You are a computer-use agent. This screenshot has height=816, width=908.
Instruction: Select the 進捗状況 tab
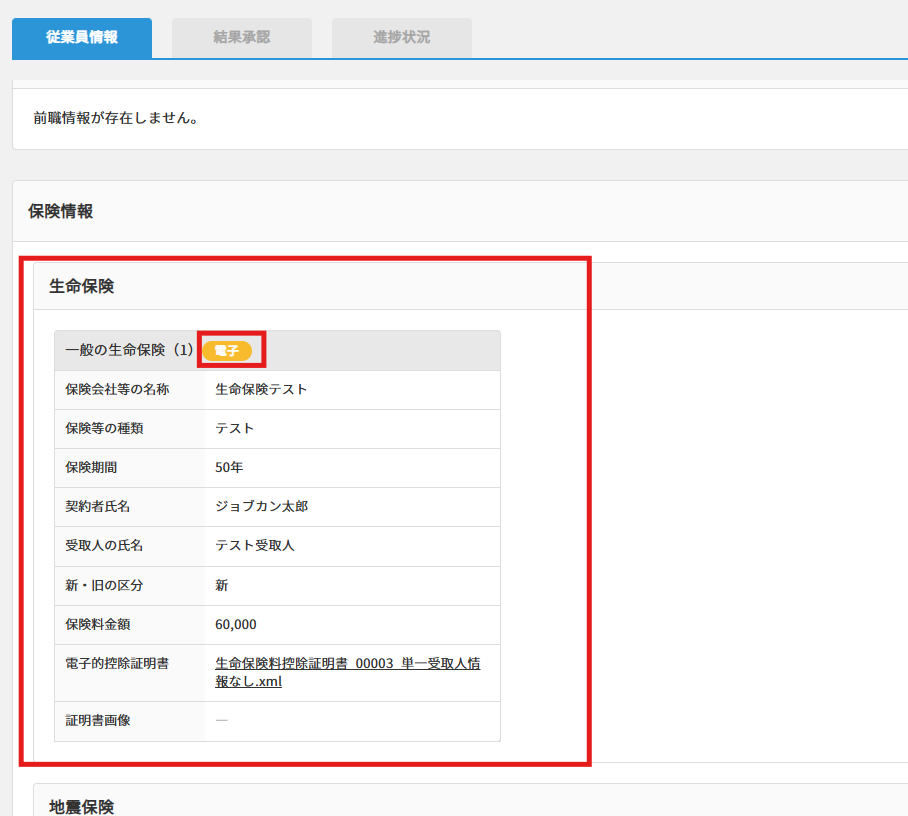point(401,37)
